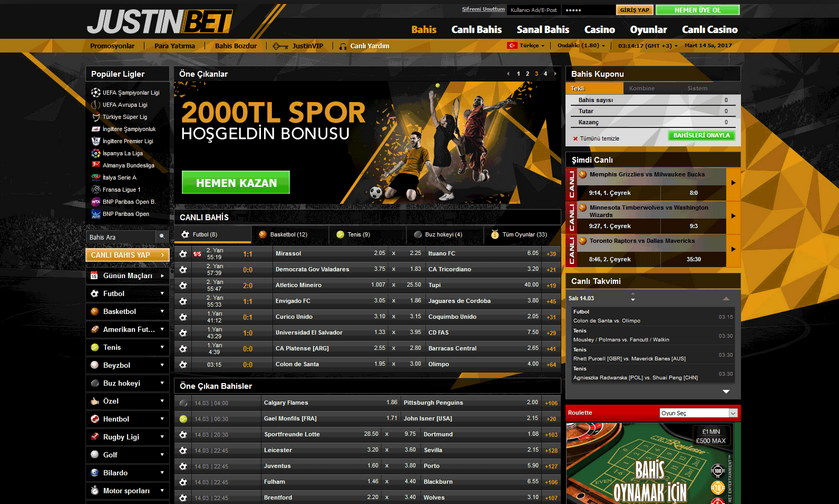Click the down arrow below Canlı Takvimi list
The width and height of the screenshot is (839, 504).
point(726,392)
